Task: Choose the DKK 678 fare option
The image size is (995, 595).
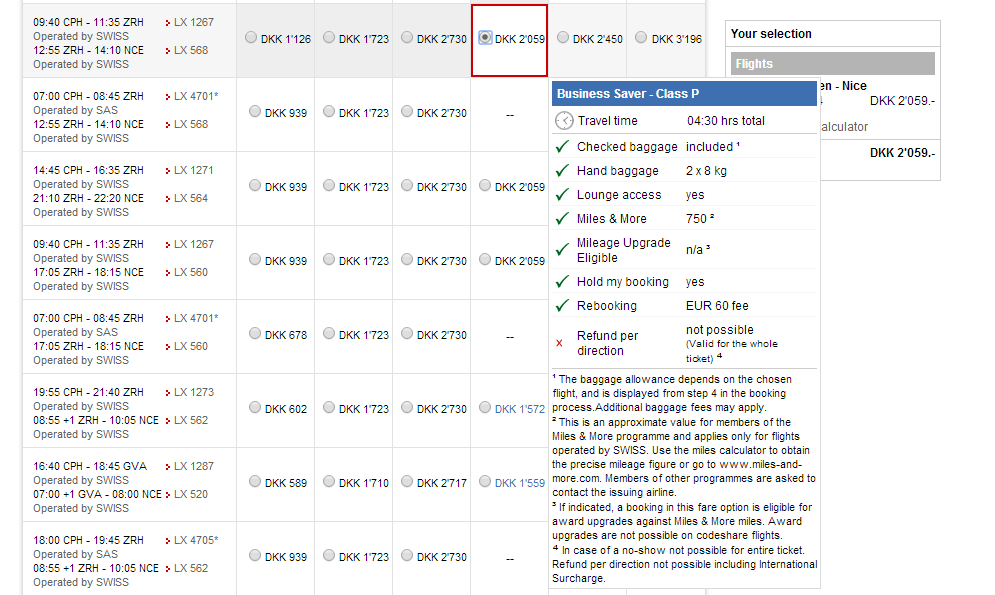Action: click(x=255, y=334)
